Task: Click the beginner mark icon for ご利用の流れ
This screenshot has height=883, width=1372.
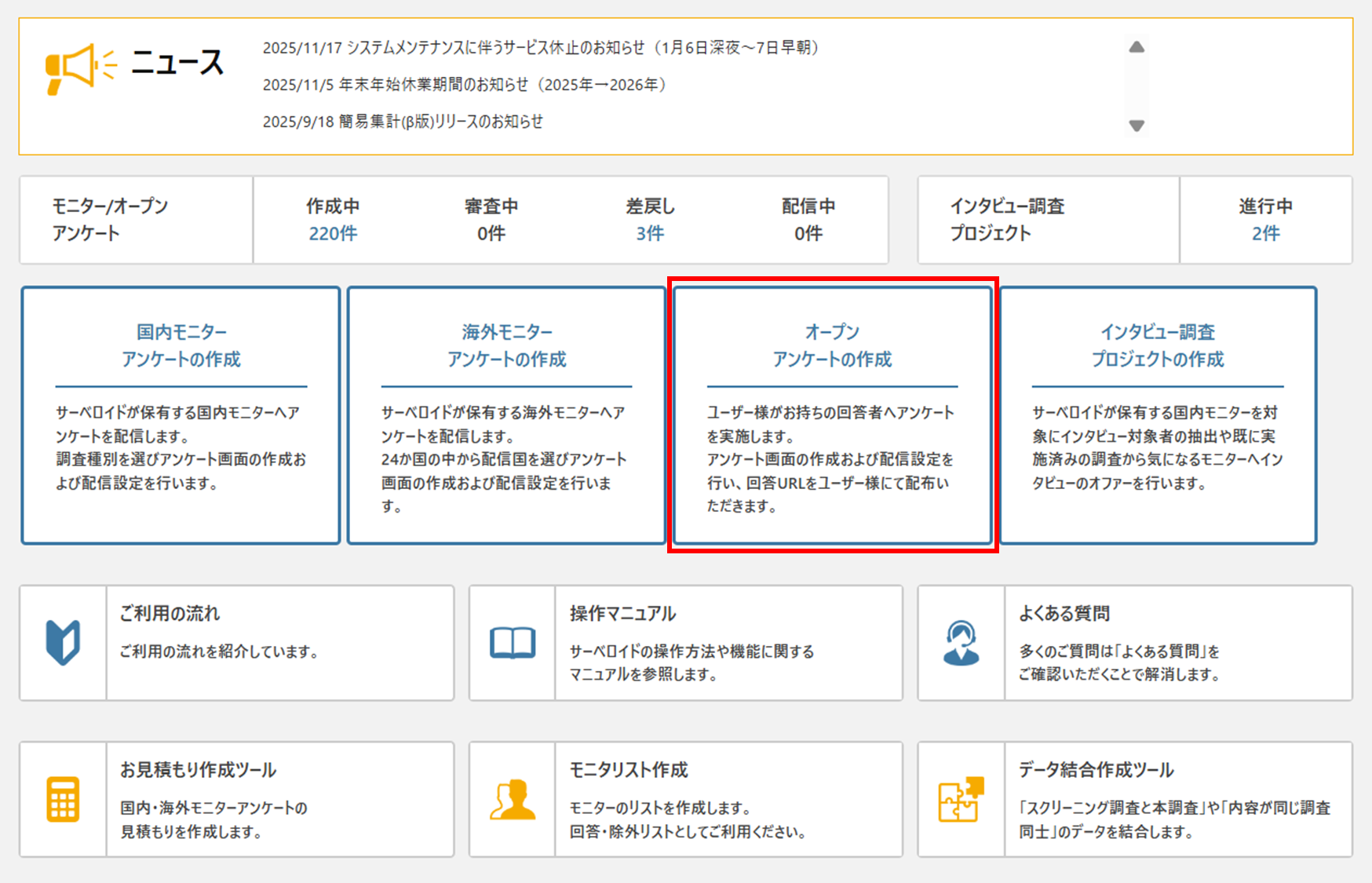Action: (x=63, y=642)
